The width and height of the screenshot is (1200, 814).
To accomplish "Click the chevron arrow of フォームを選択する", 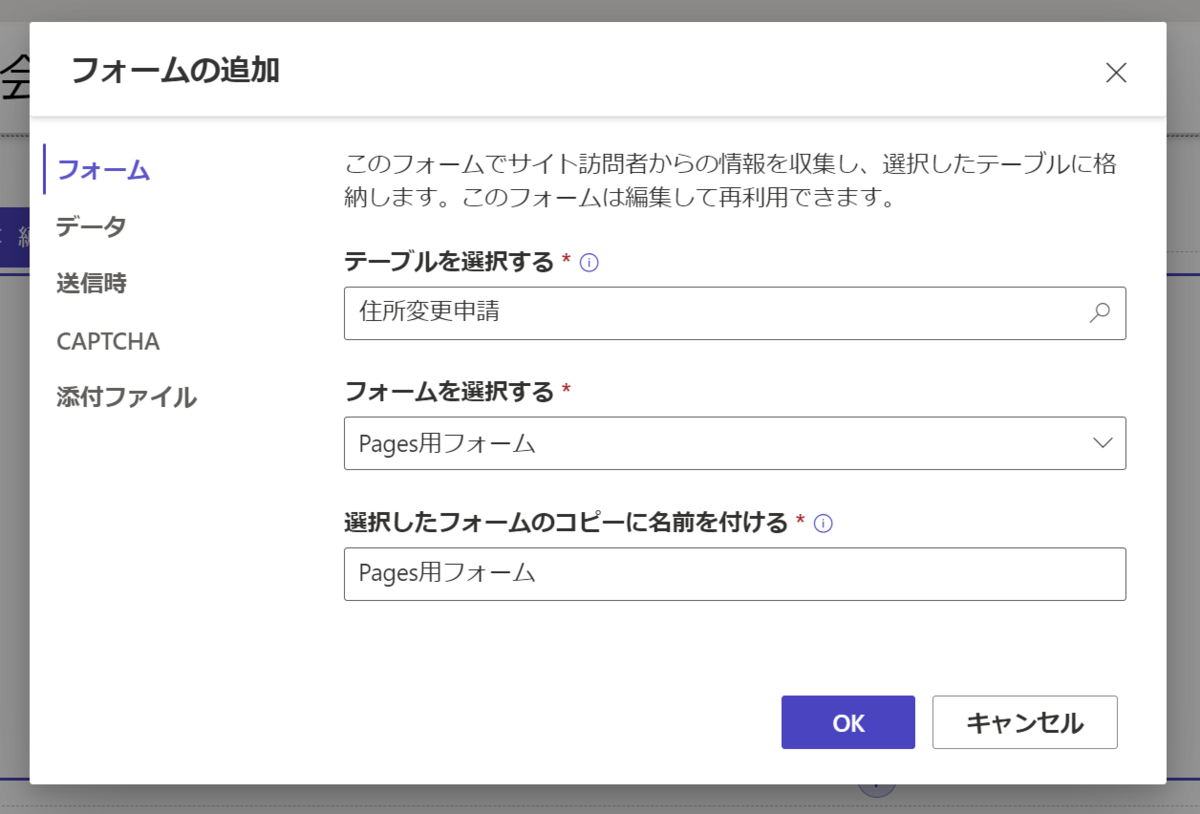I will 1102,443.
